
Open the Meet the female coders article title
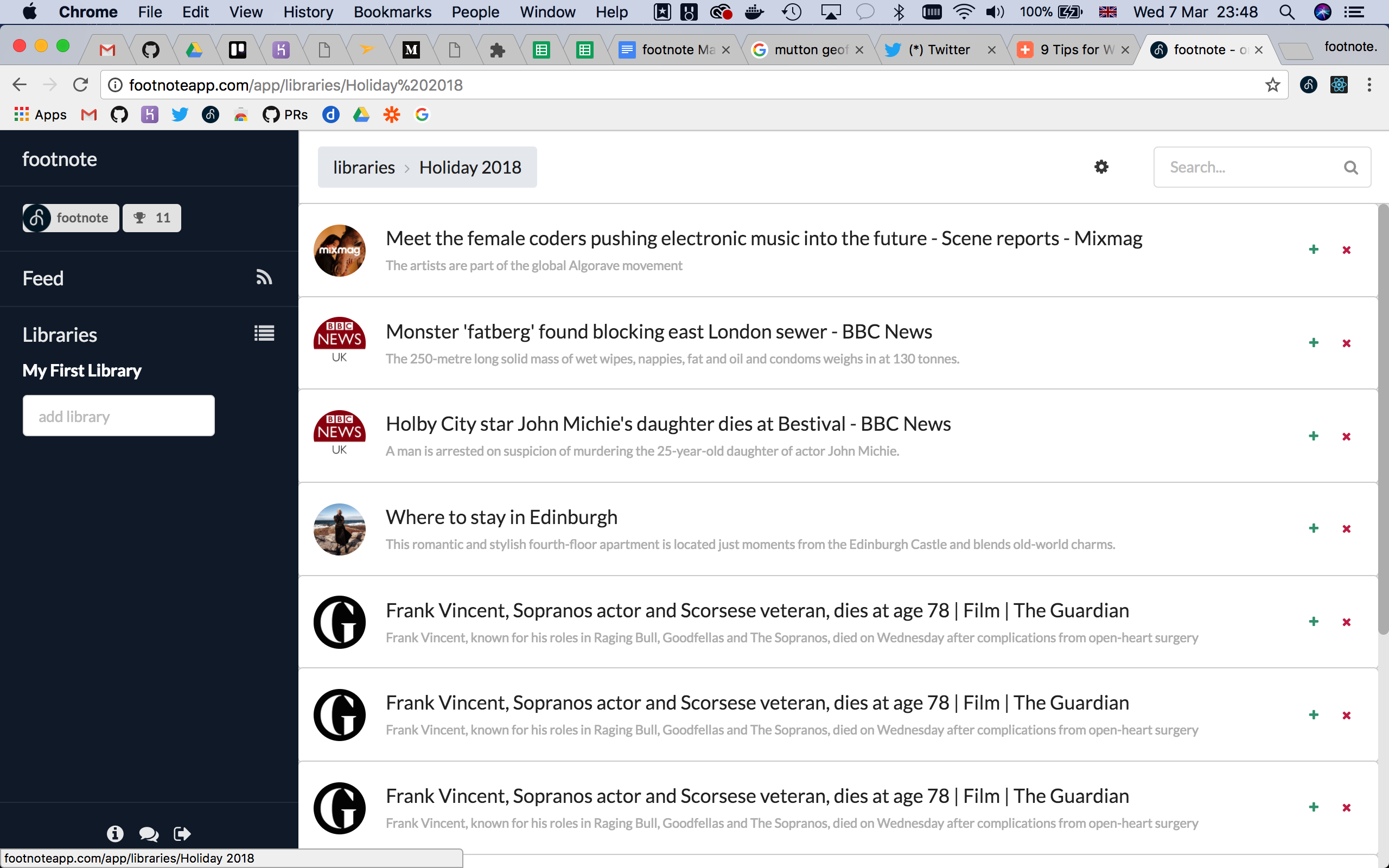pos(764,238)
